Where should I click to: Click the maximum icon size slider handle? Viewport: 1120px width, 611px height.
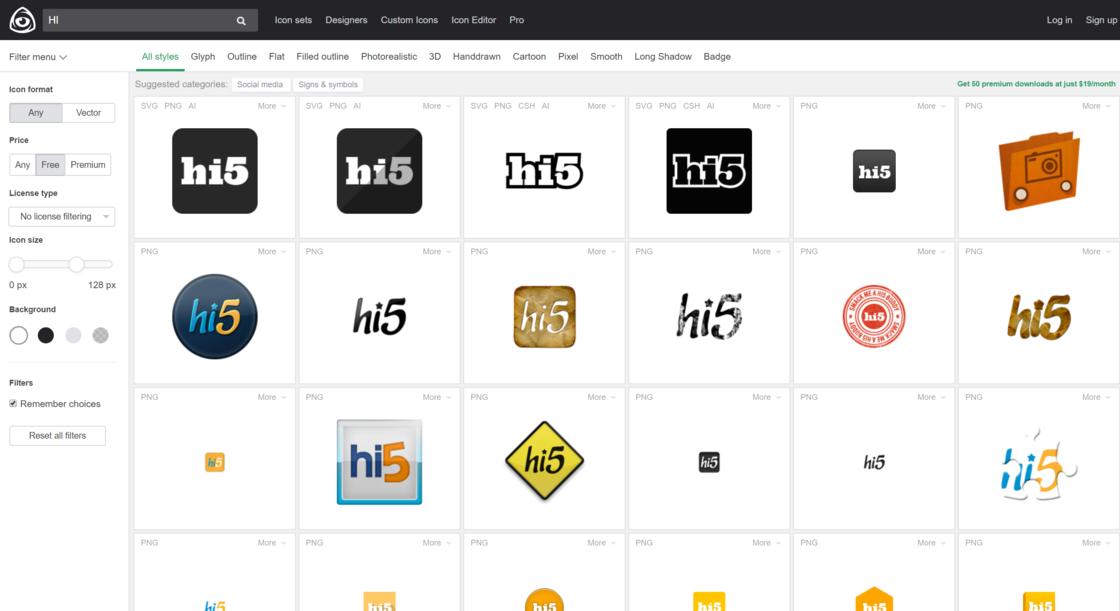coord(76,264)
